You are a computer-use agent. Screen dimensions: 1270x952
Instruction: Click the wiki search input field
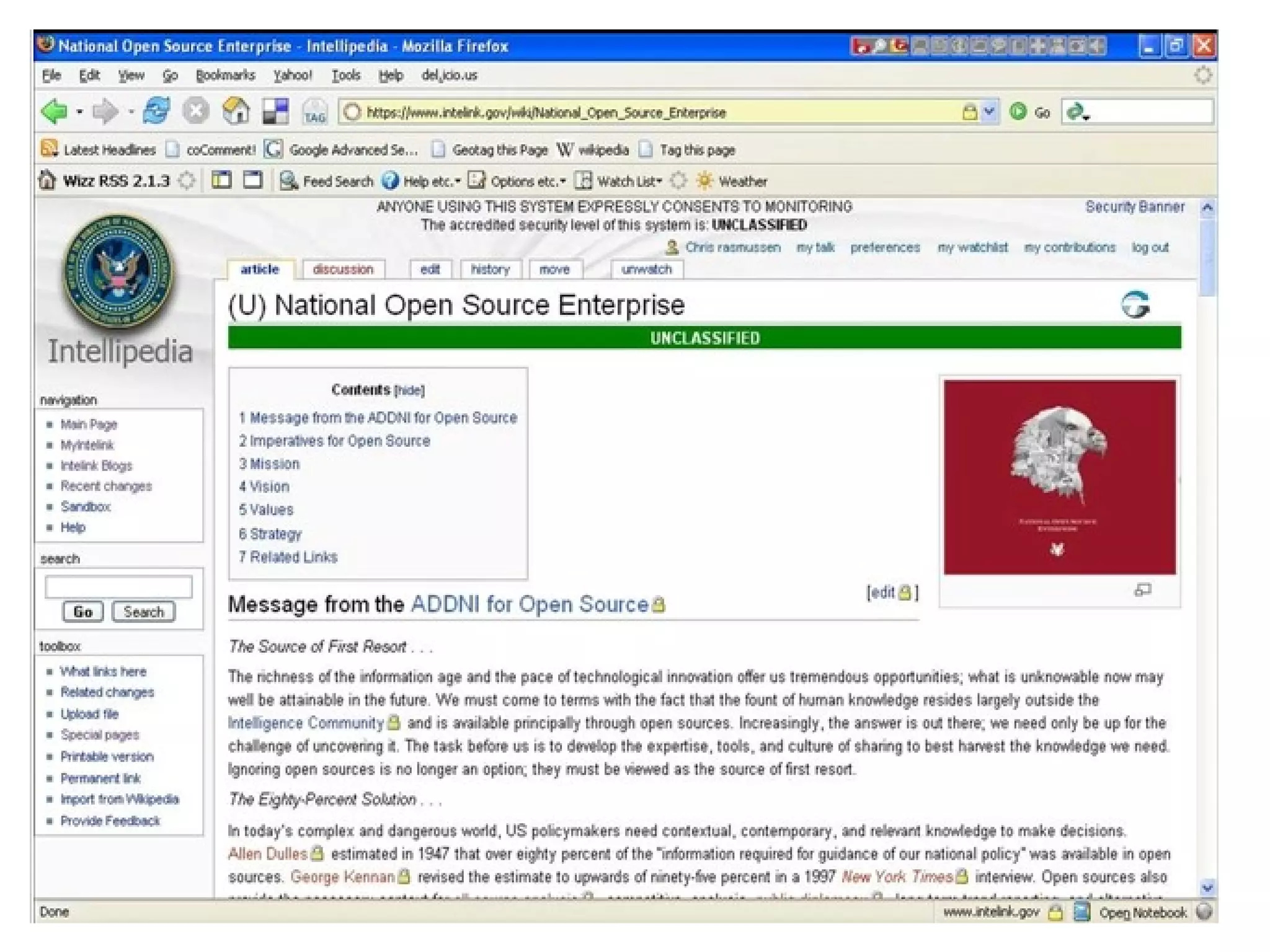[118, 586]
